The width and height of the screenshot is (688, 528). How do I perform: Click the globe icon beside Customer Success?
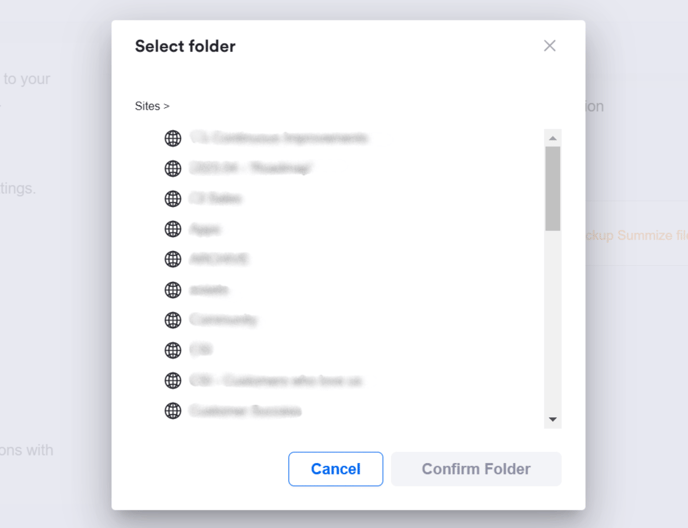(173, 411)
